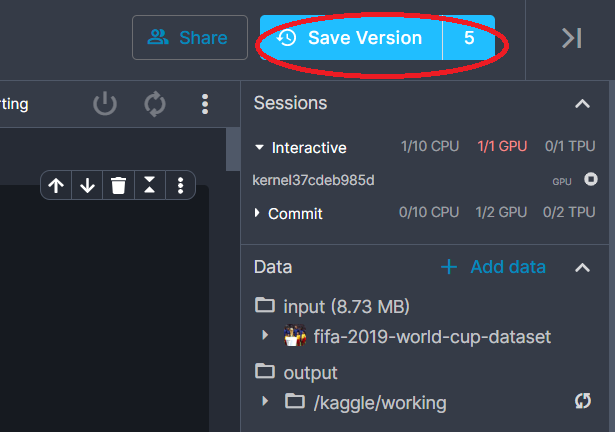
Task: Open the three-dot menu beside restart icon
Action: point(205,104)
